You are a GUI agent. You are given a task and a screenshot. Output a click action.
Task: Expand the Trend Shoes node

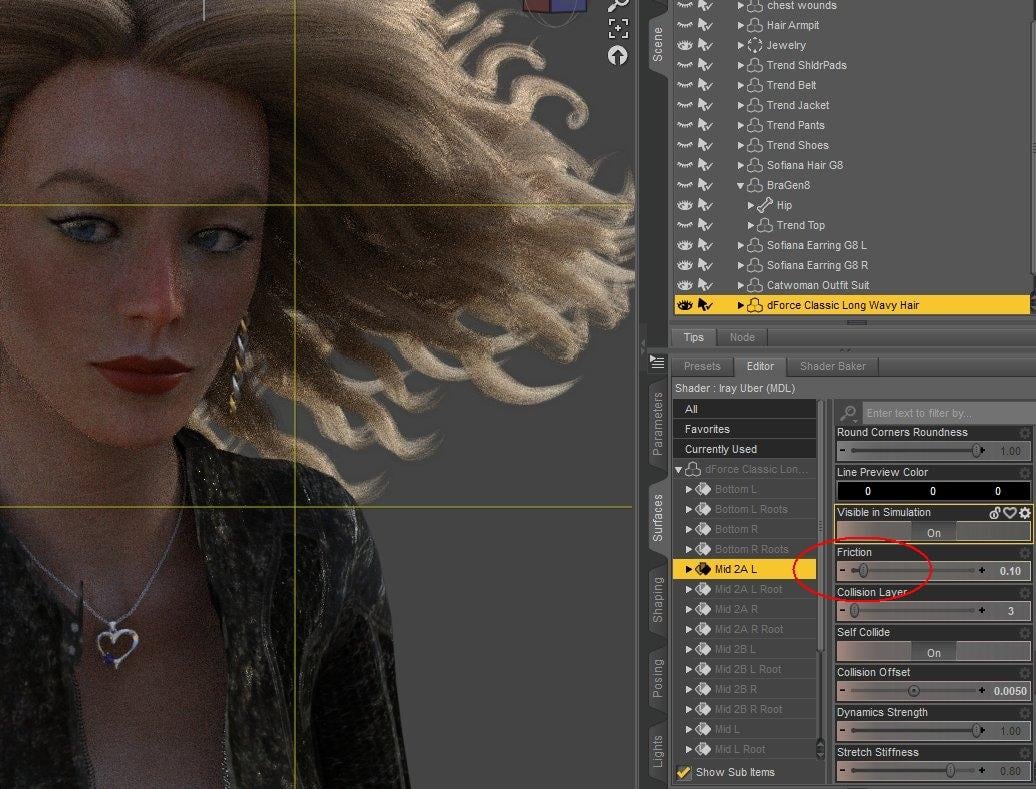(x=741, y=145)
